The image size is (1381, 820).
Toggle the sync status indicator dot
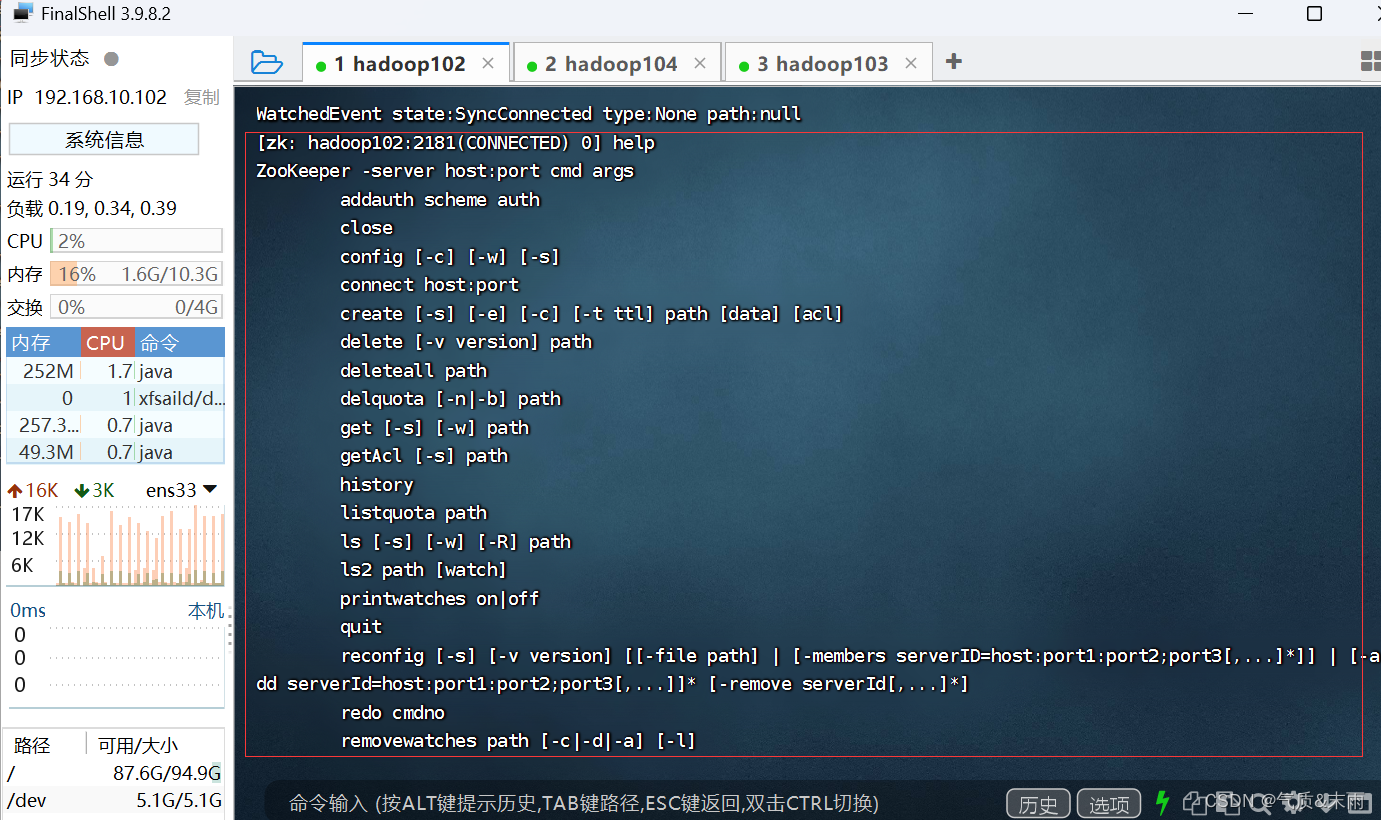112,59
